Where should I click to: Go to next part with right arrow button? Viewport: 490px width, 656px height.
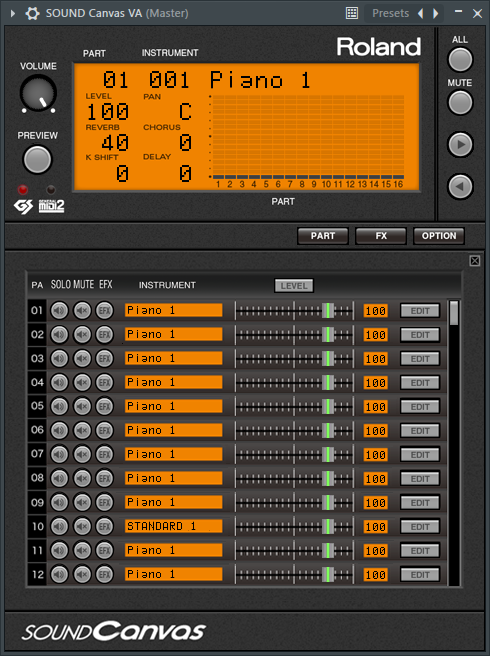(460, 144)
